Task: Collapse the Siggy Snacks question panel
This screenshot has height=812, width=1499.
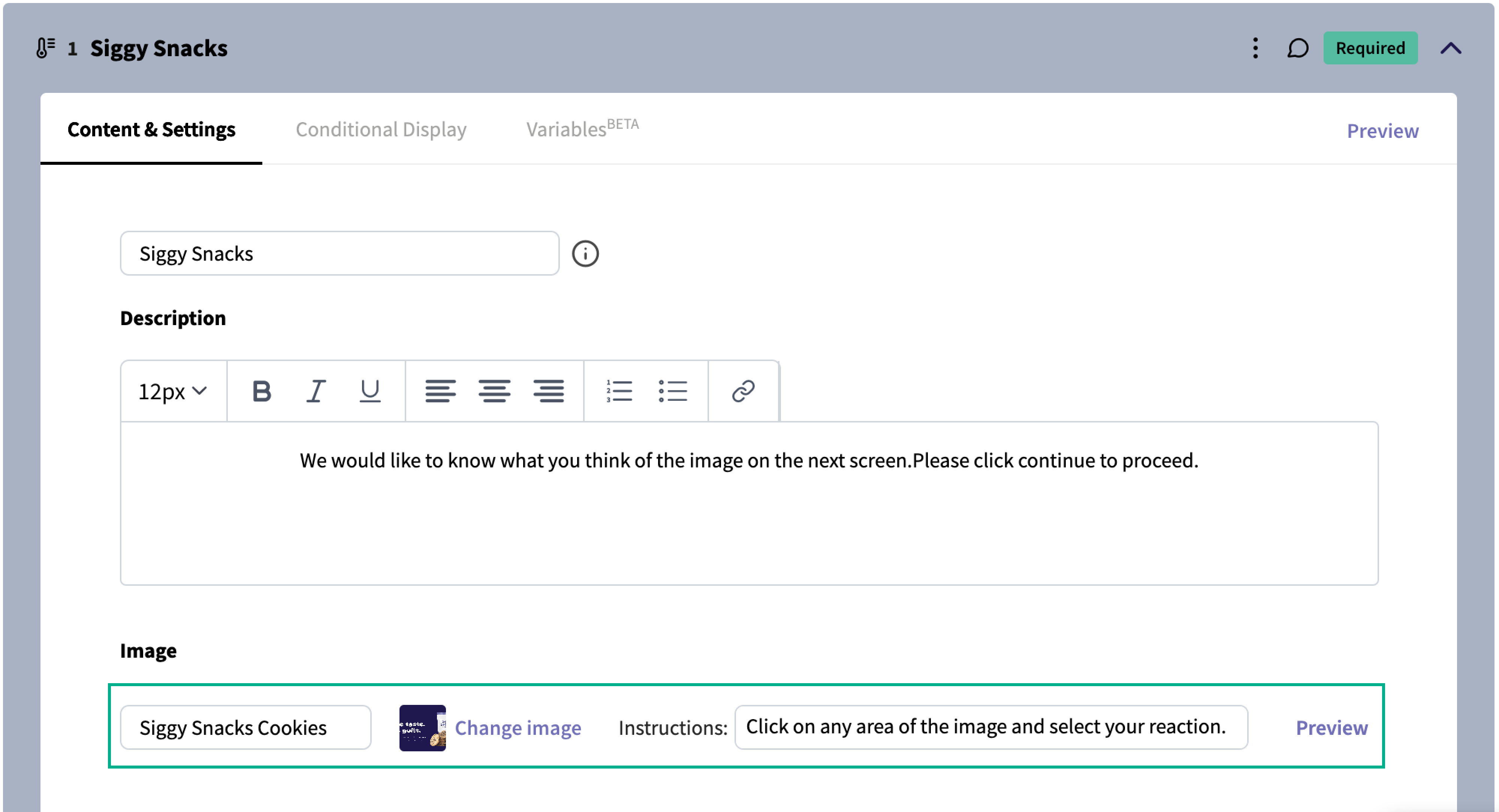Action: point(1450,48)
